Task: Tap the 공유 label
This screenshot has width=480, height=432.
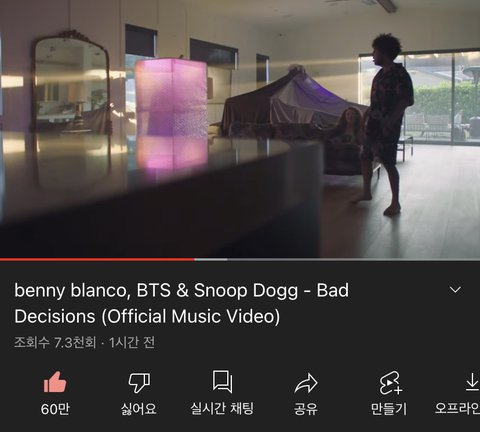Action: click(x=306, y=409)
